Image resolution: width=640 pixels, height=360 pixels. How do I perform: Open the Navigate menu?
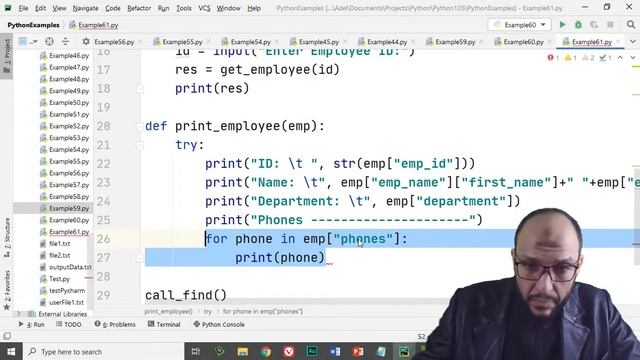click(85, 8)
